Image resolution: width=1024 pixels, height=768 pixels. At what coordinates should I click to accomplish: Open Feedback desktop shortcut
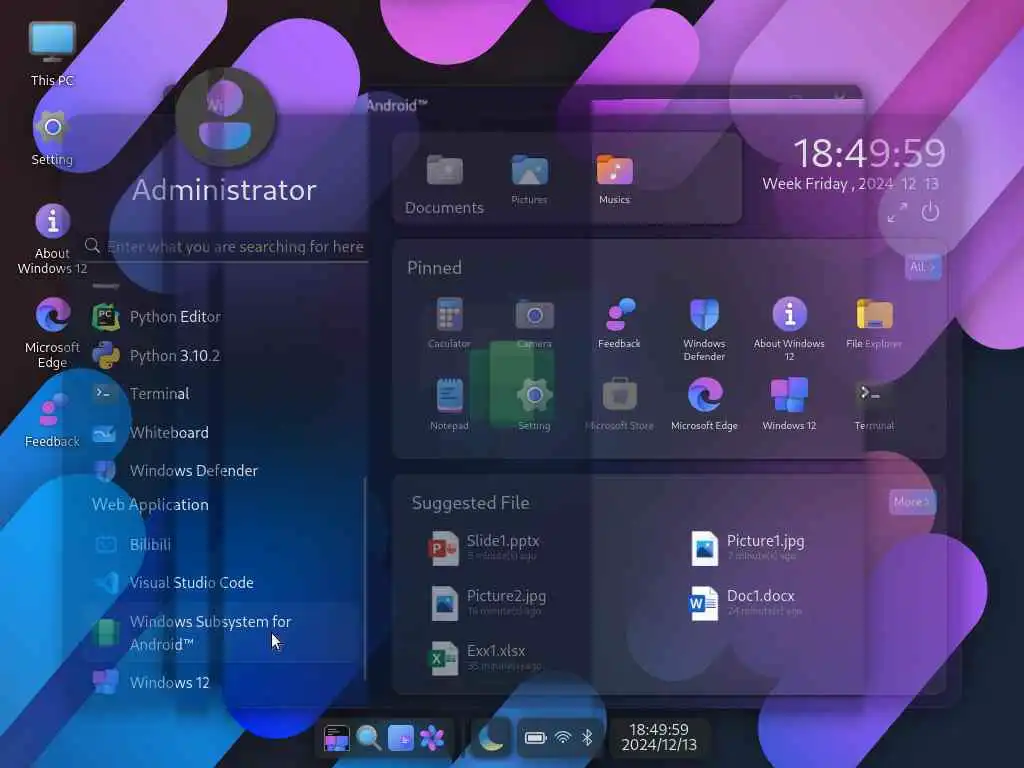tap(52, 421)
